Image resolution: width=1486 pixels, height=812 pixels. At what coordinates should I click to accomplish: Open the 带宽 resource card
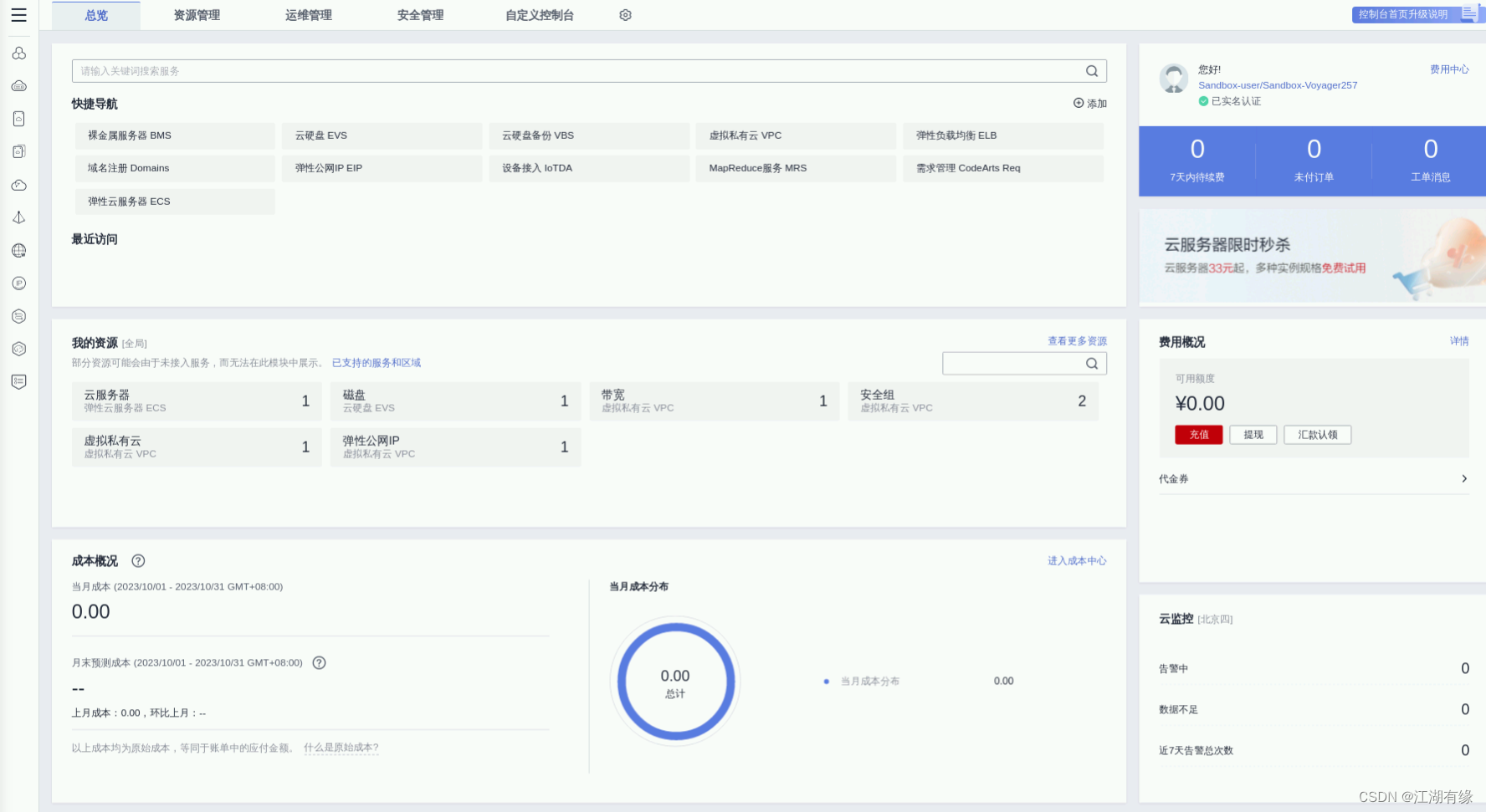[x=714, y=401]
